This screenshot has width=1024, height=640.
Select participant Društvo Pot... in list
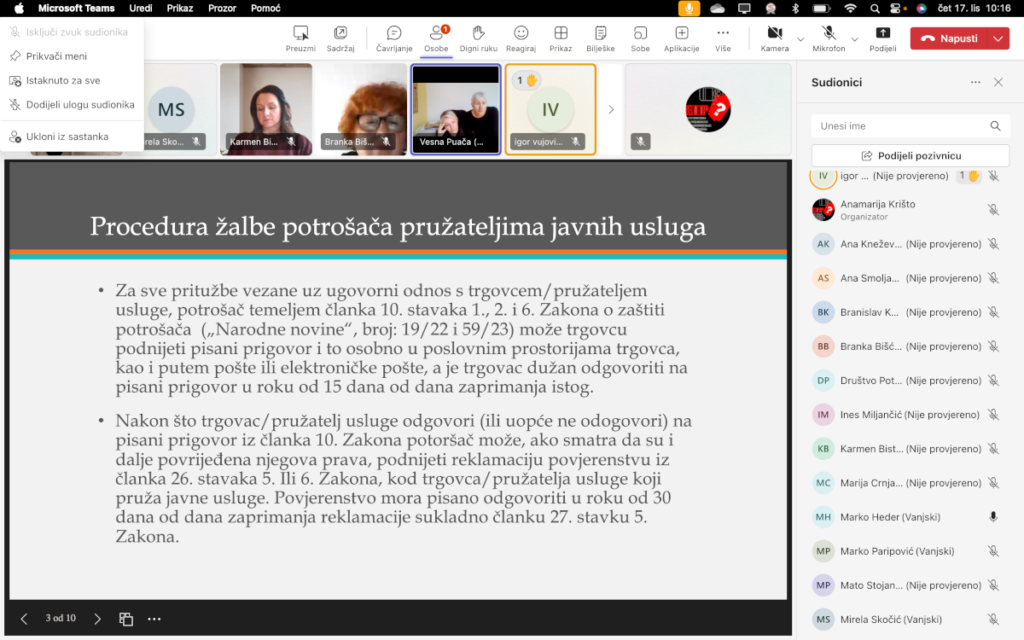point(908,381)
